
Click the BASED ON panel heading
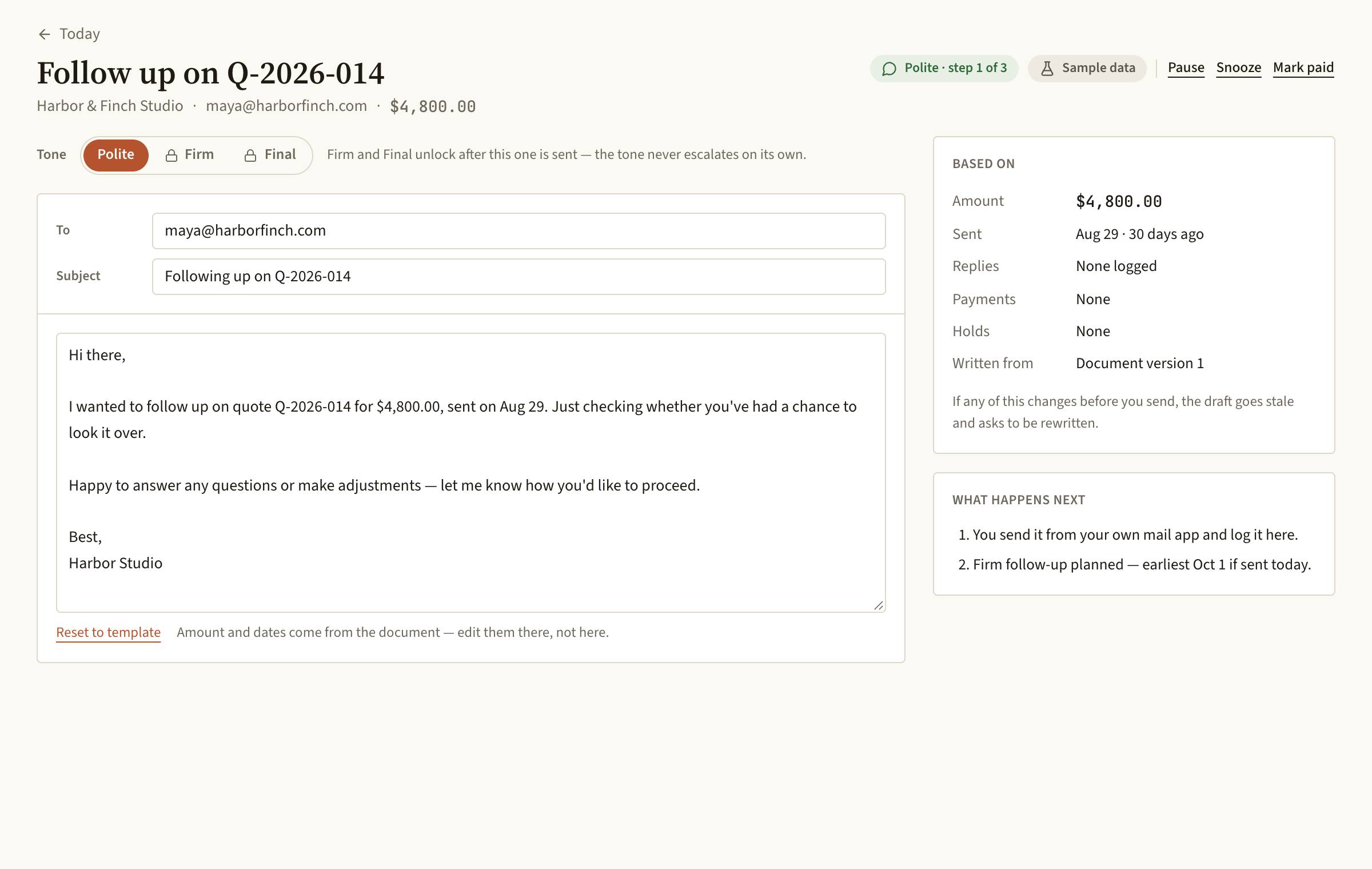(x=983, y=164)
